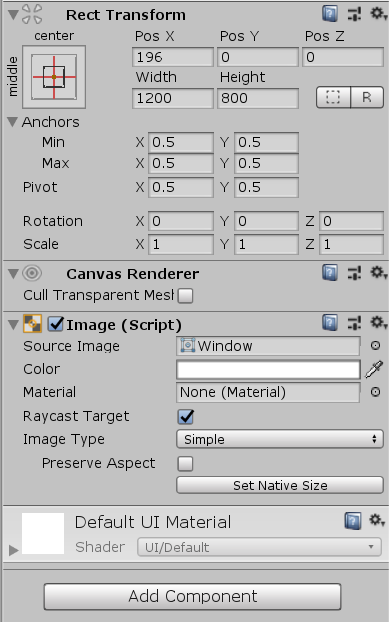
Task: Collapse the Image (Script) component
Action: pyautogui.click(x=13, y=324)
